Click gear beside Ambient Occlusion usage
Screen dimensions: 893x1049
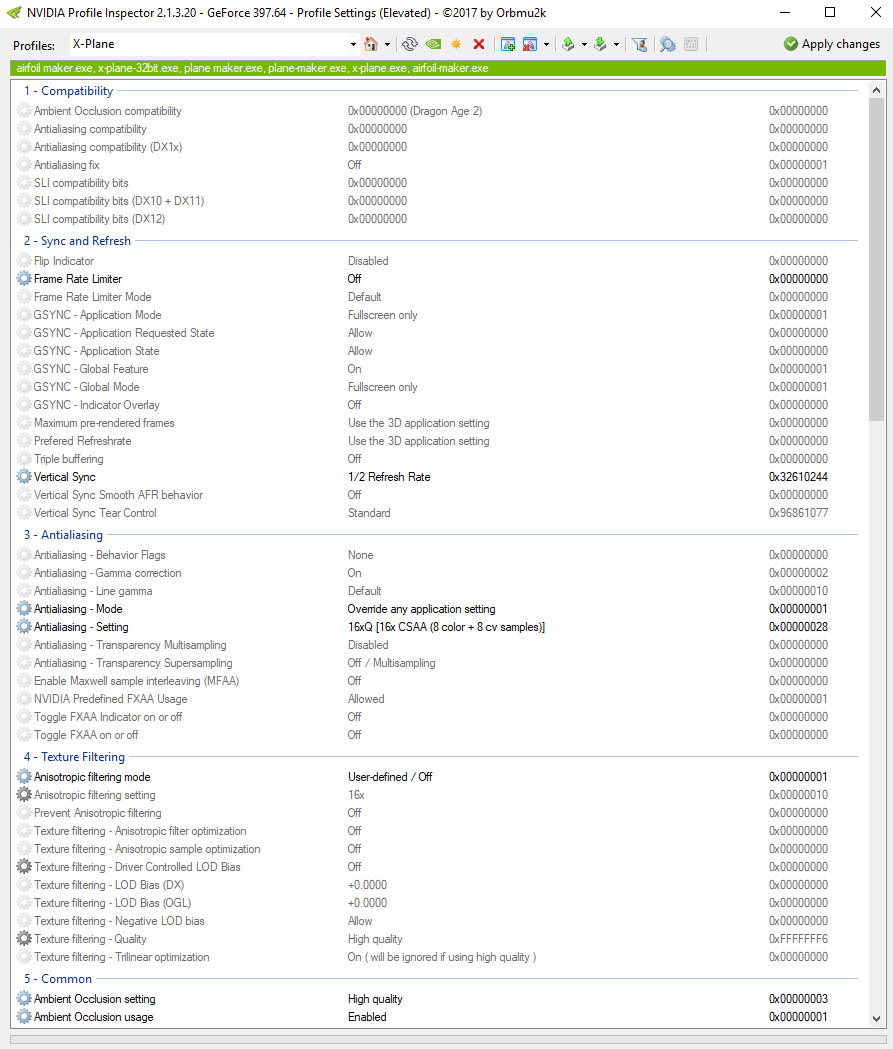pyautogui.click(x=24, y=1017)
